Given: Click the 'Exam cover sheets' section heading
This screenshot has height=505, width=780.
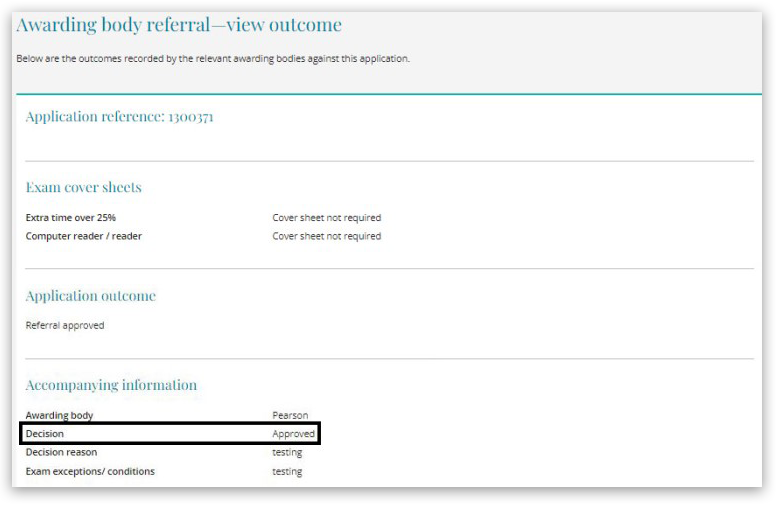Looking at the screenshot, I should pos(83,187).
